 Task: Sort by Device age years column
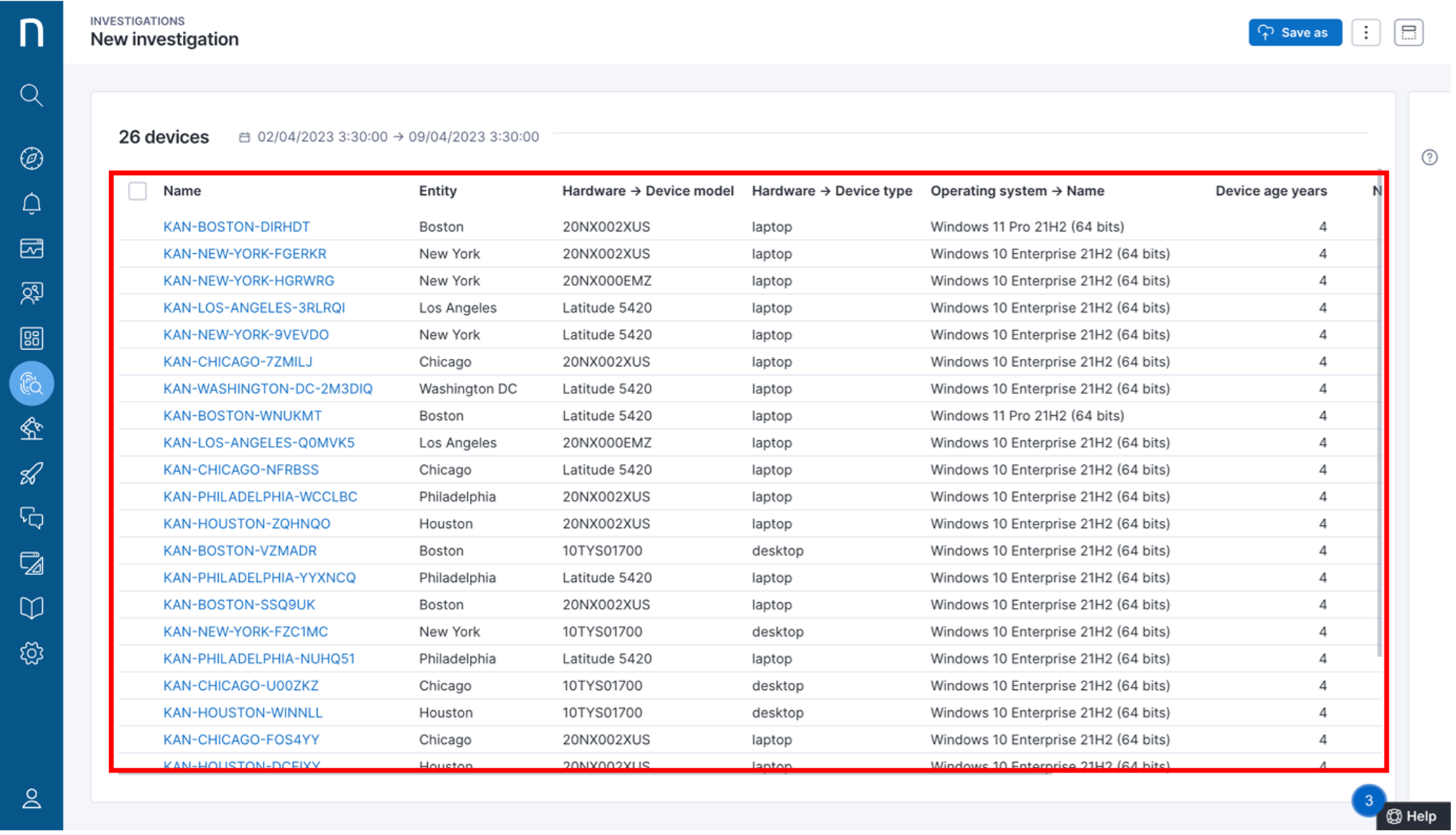(x=1271, y=191)
